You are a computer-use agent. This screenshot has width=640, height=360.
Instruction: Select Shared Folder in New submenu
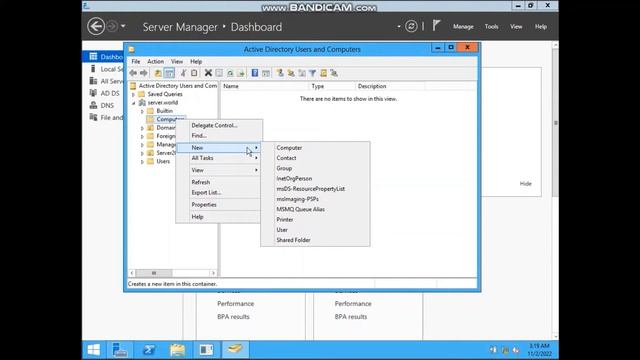pyautogui.click(x=315, y=240)
